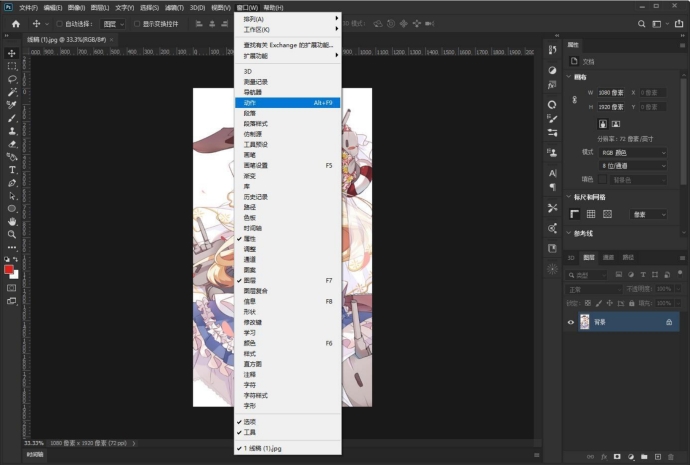This screenshot has height=465, width=690.
Task: Select window entry 1 线稿 (1).jpg
Action: [288, 448]
